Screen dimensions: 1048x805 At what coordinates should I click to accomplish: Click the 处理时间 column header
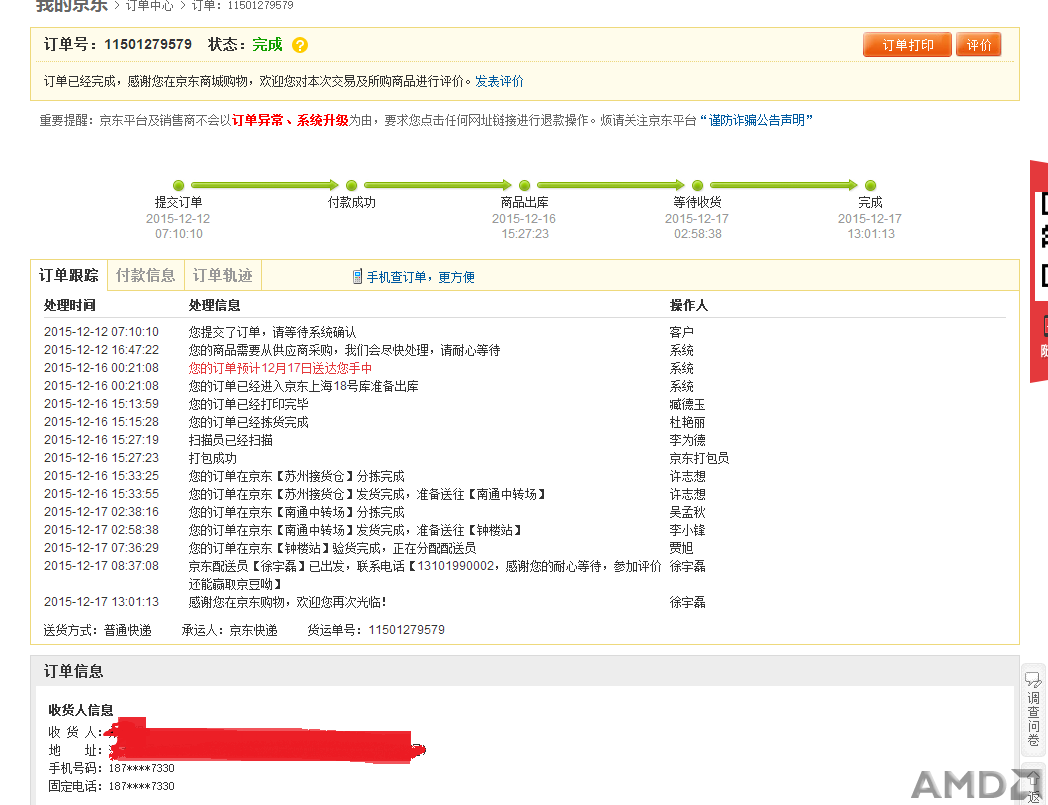70,306
